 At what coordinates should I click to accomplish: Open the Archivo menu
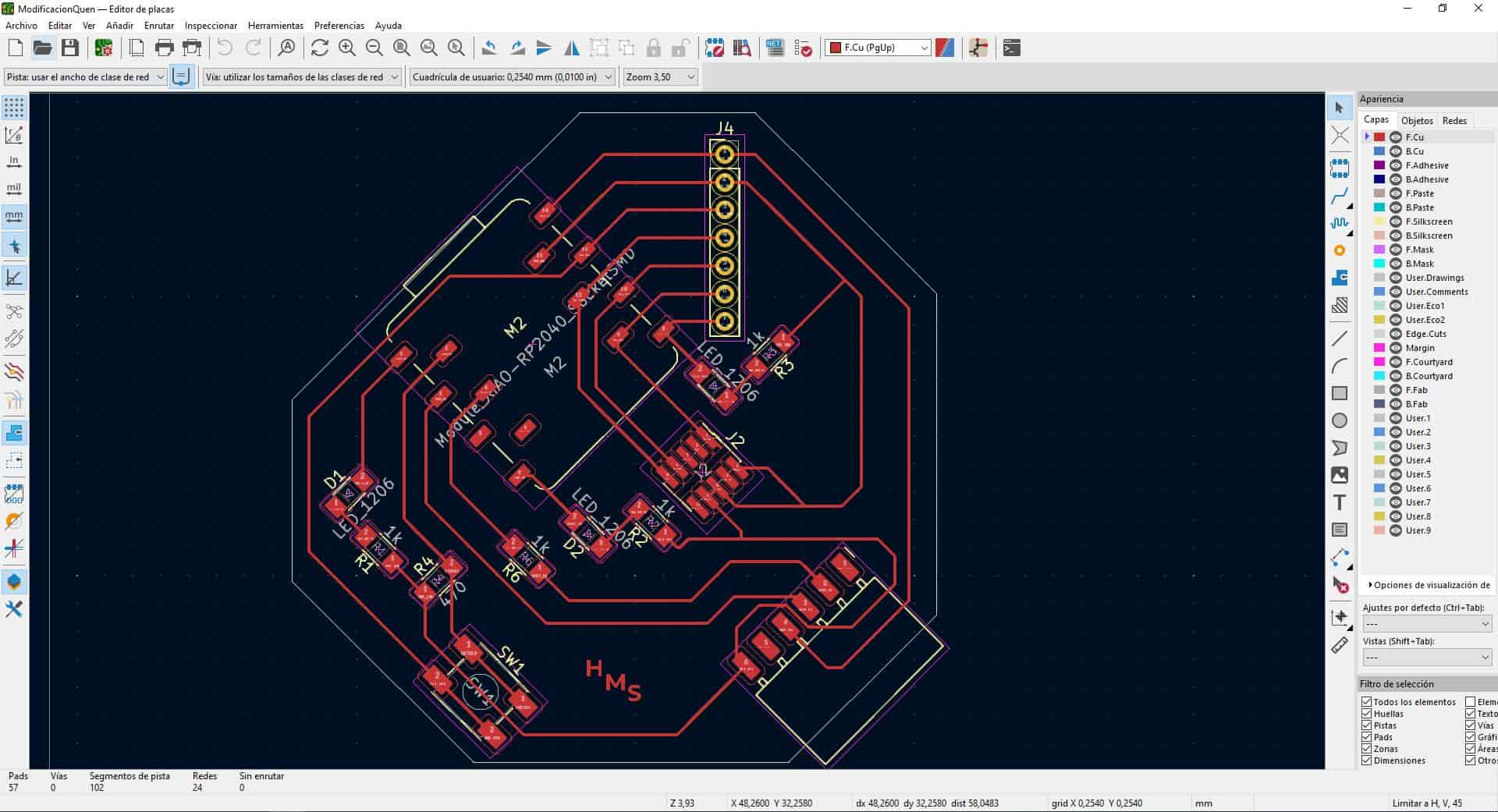click(21, 26)
